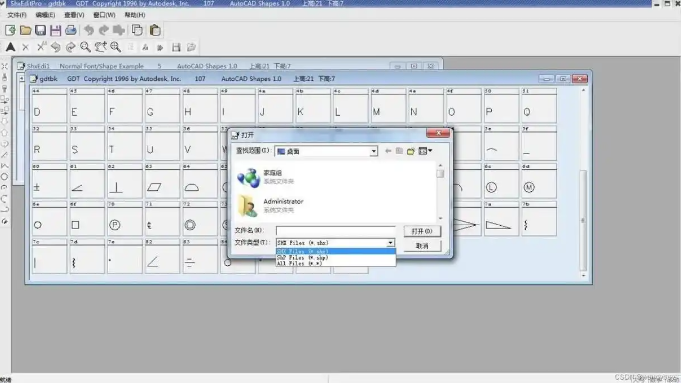The height and width of the screenshot is (383, 681).
Task: Expand the look-in location dropdown showing 桌面
Action: 373,152
